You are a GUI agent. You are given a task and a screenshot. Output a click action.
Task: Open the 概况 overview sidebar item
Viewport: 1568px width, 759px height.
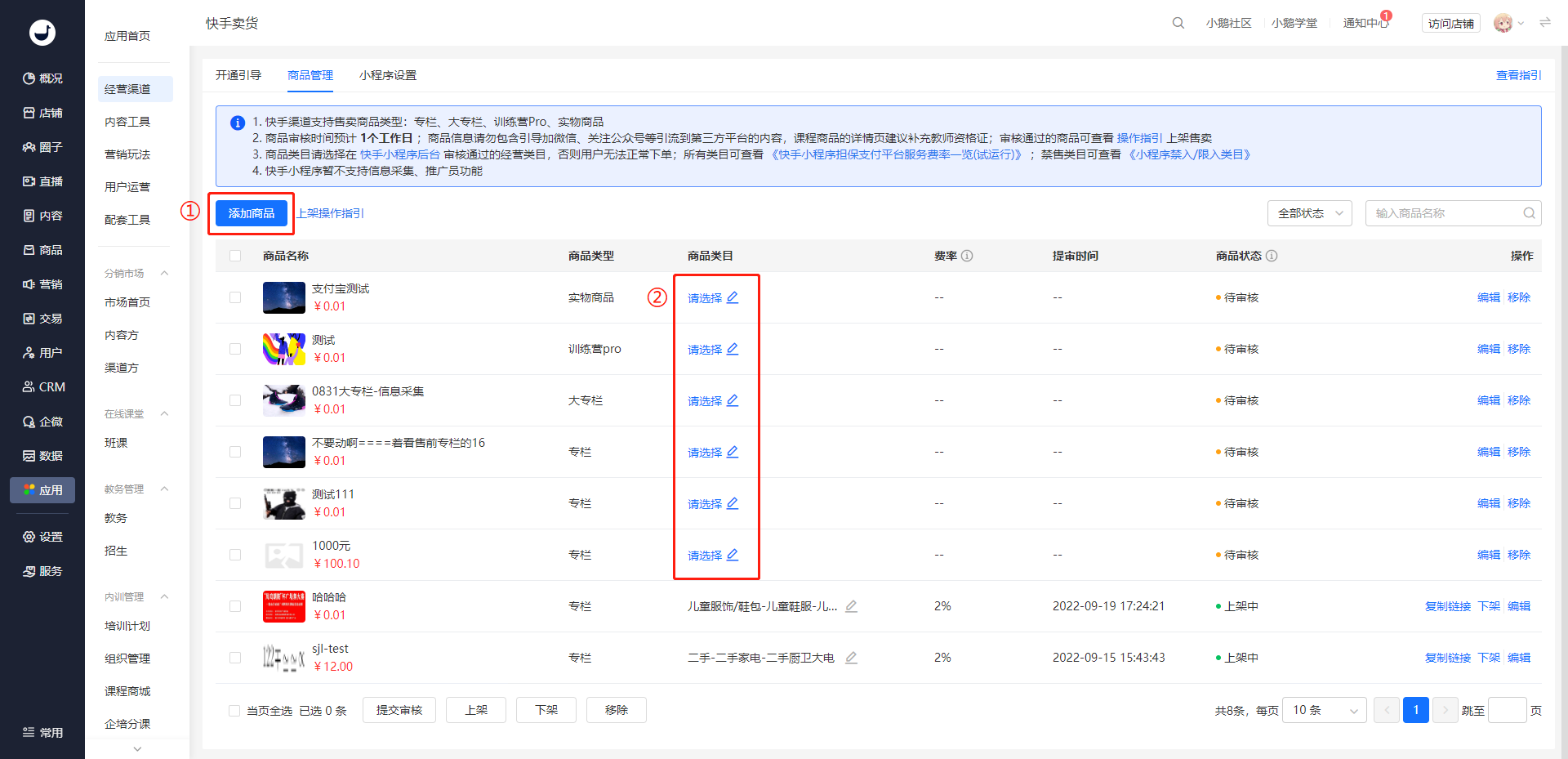(42, 78)
